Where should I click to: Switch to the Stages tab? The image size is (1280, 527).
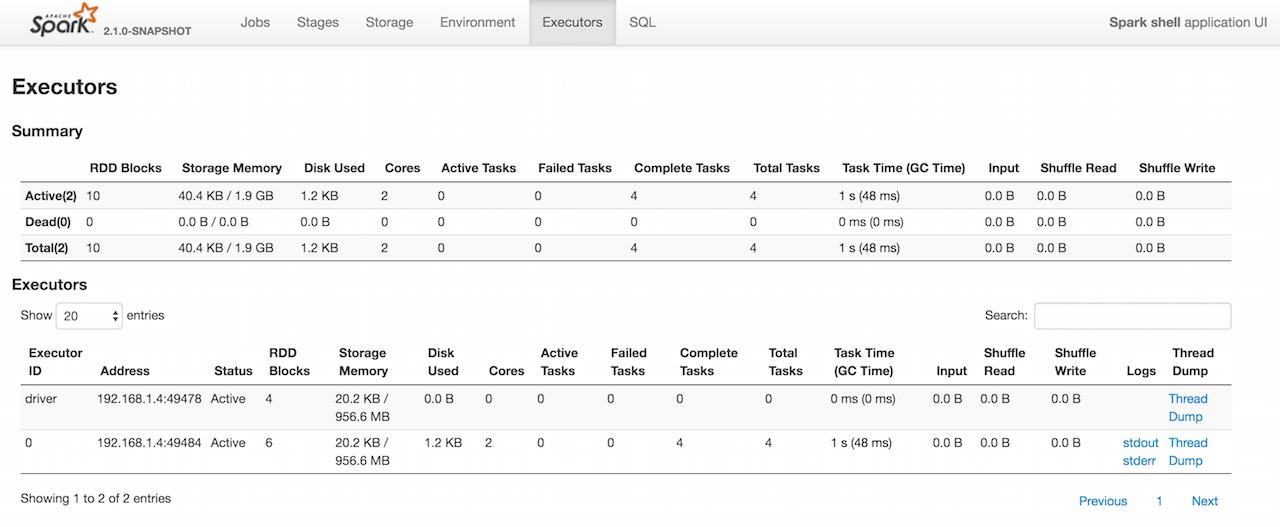(x=318, y=22)
